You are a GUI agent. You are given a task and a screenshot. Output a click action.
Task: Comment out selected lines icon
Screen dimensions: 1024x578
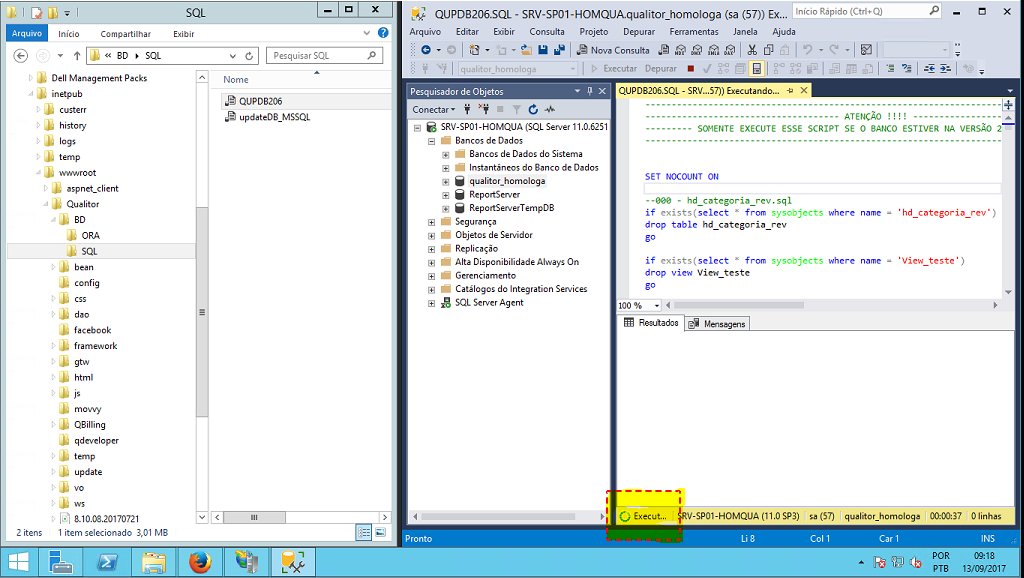tap(891, 68)
